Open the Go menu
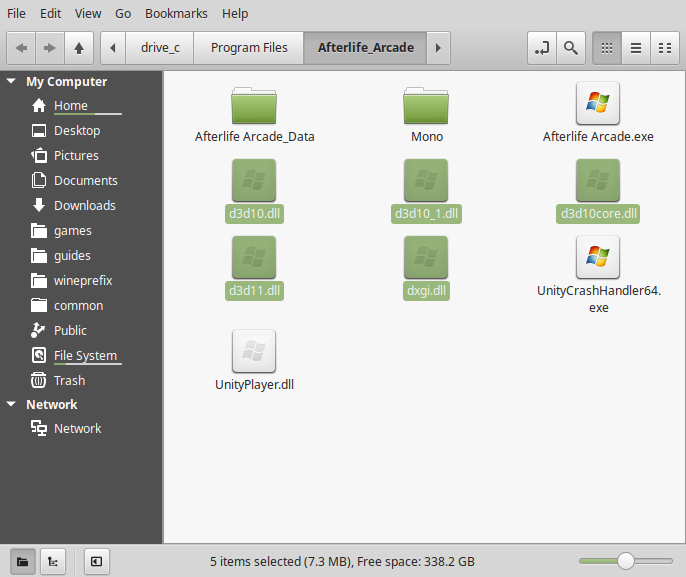686x577 pixels. click(x=123, y=14)
